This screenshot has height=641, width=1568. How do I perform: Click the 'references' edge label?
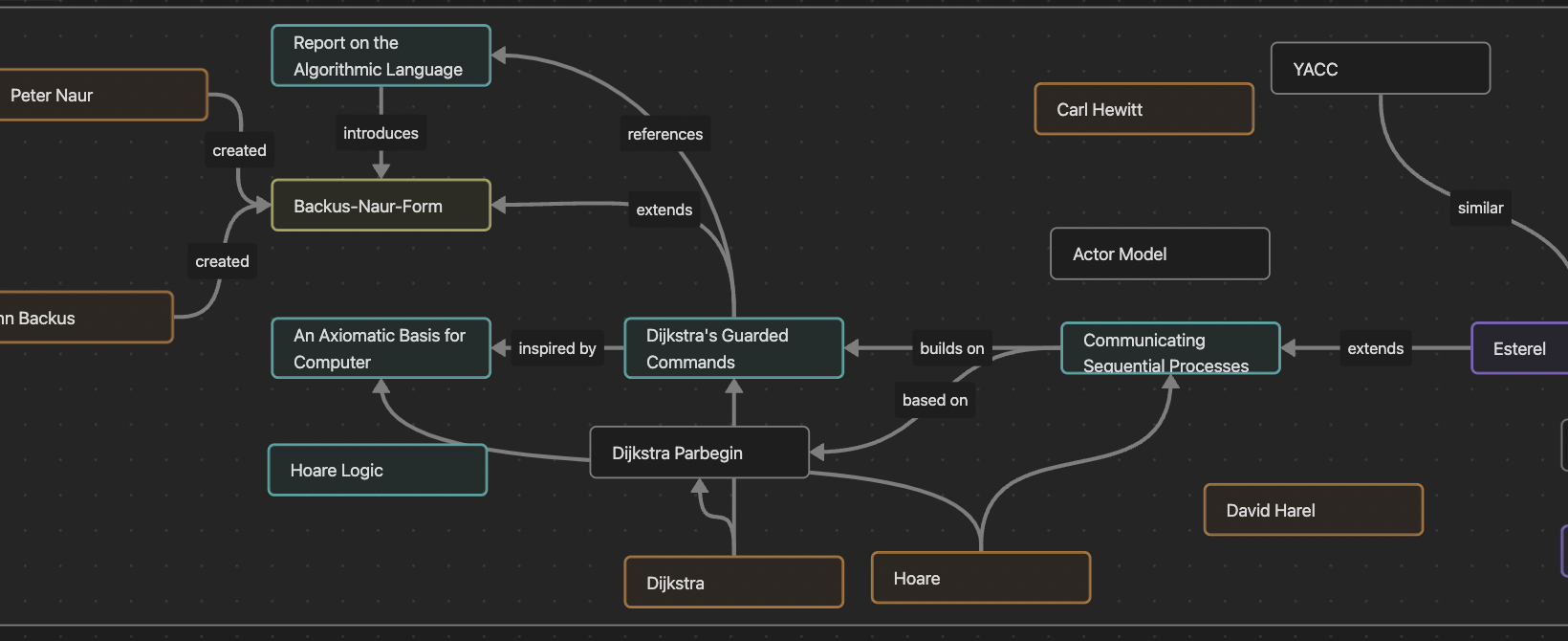tap(664, 134)
